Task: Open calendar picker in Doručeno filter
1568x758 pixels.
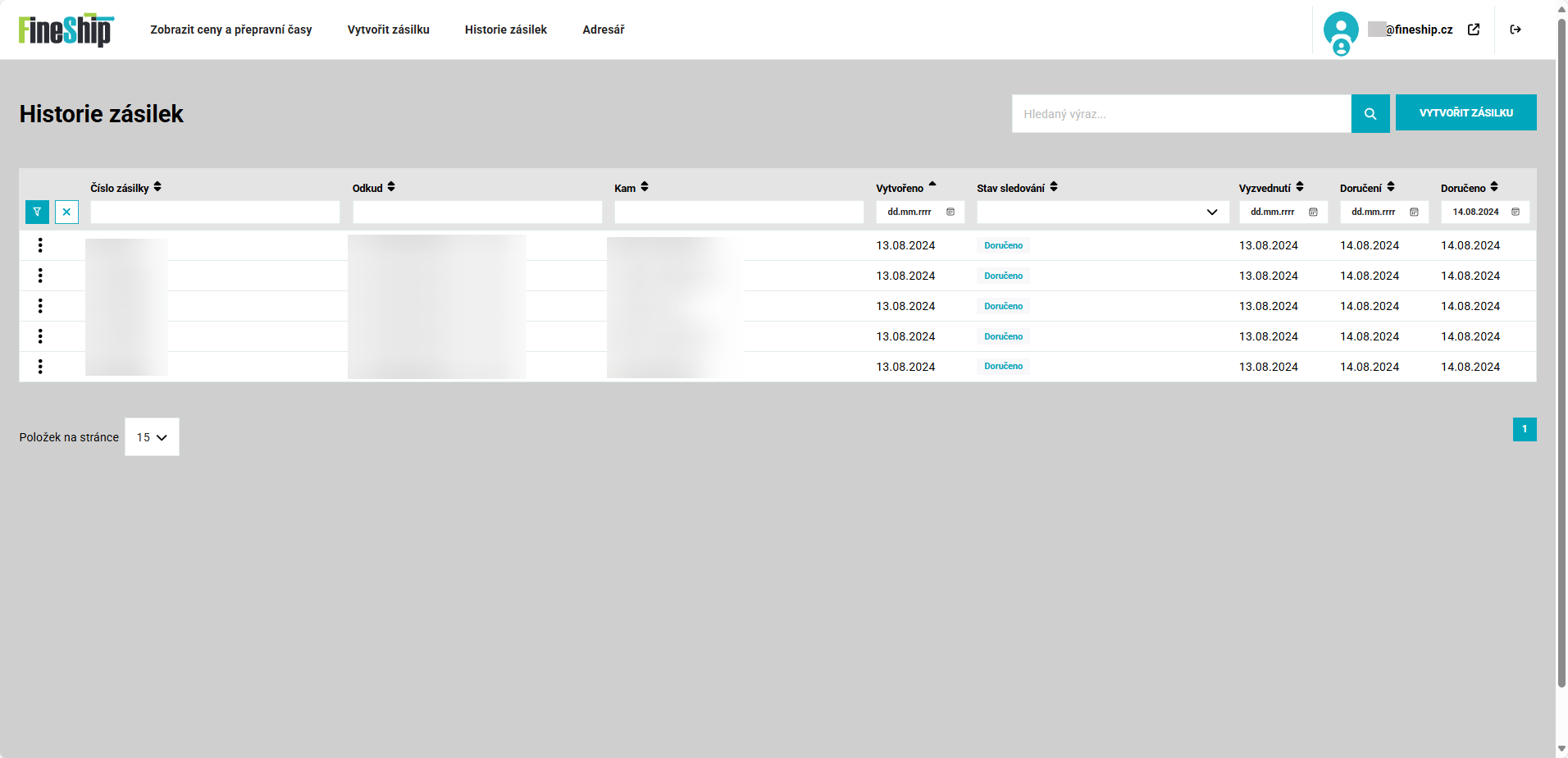Action: pyautogui.click(x=1516, y=212)
